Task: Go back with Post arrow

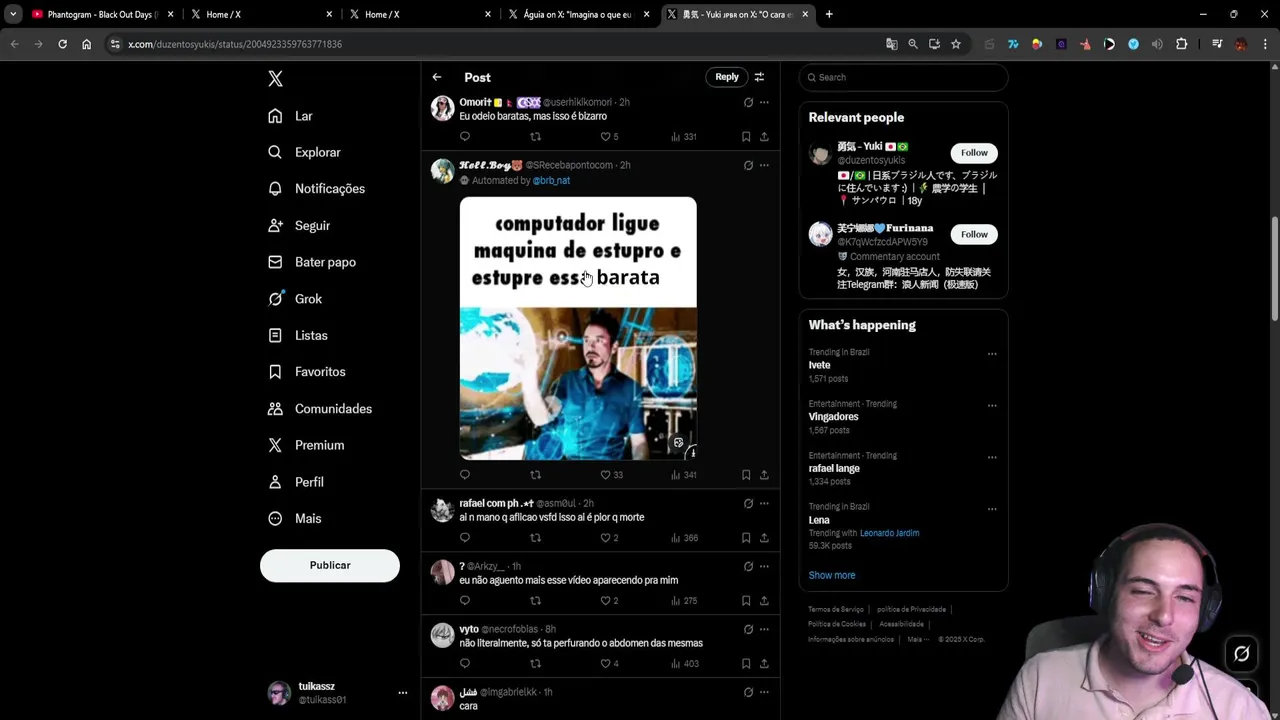Action: 437,77
